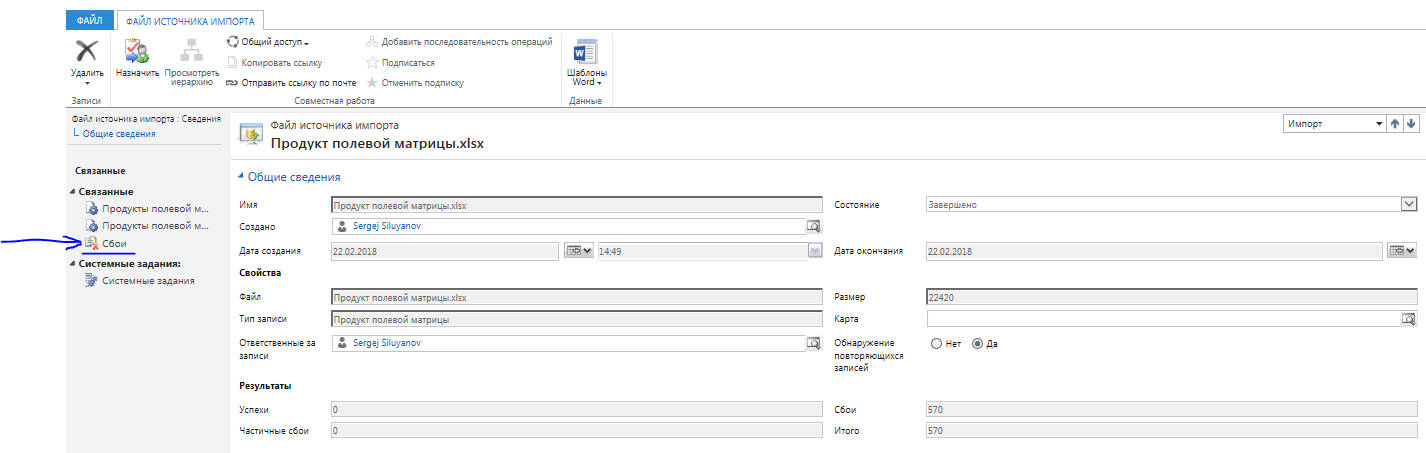Open Сбои failures in sidebar
This screenshot has width=1426, height=453.
[x=113, y=243]
